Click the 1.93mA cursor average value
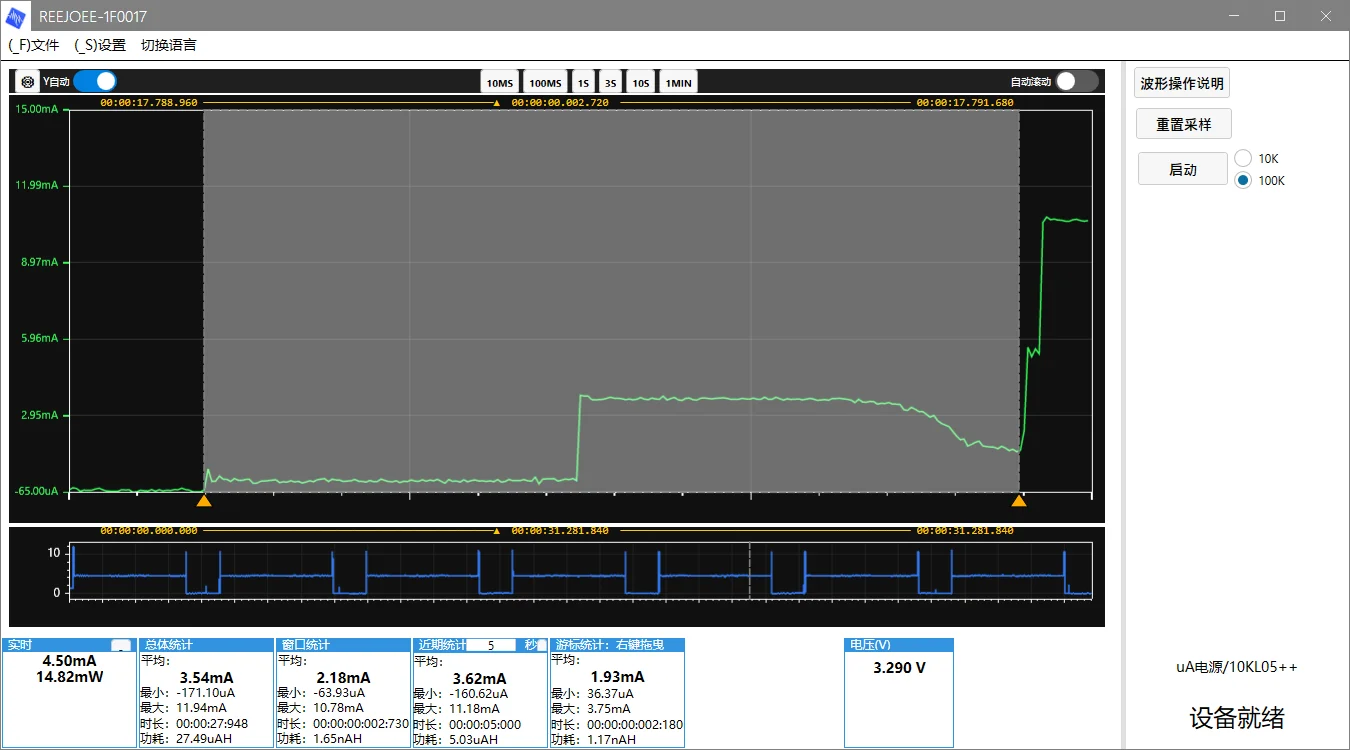Screen dimensions: 1350x750 pos(617,678)
